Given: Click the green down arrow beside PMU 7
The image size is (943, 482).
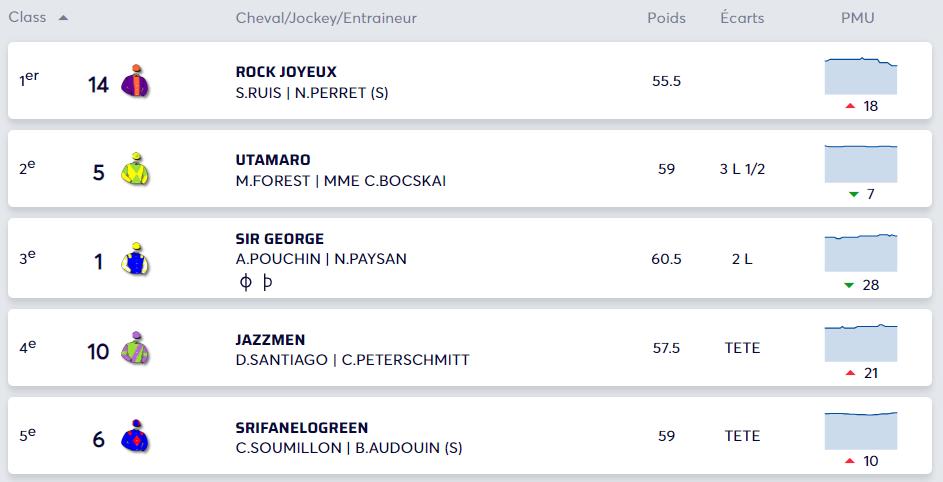Looking at the screenshot, I should pyautogui.click(x=853, y=194).
